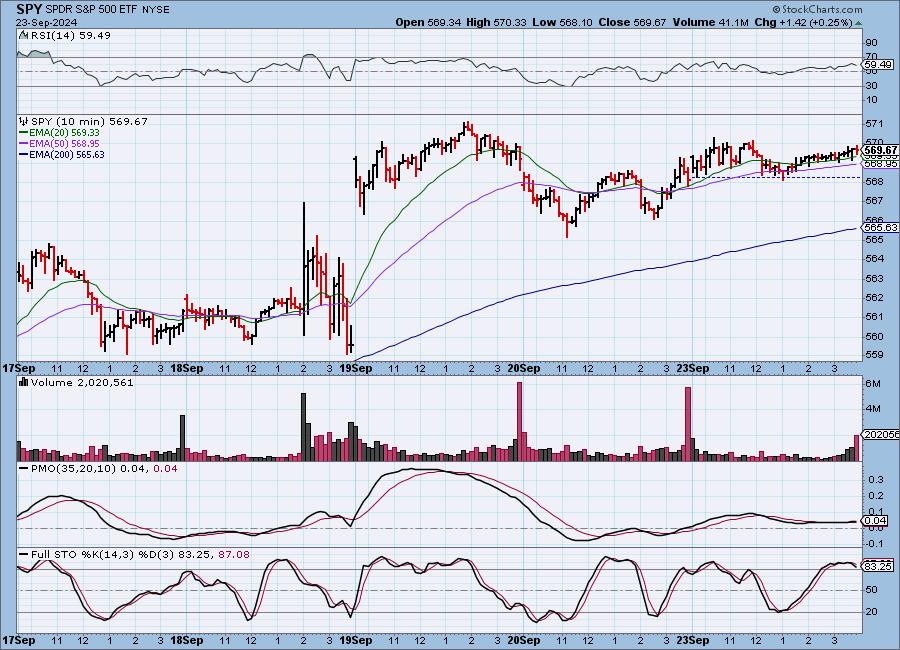The height and width of the screenshot is (650, 900).
Task: Click the tallest volume bar at the 20Sep open
Action: 519,421
